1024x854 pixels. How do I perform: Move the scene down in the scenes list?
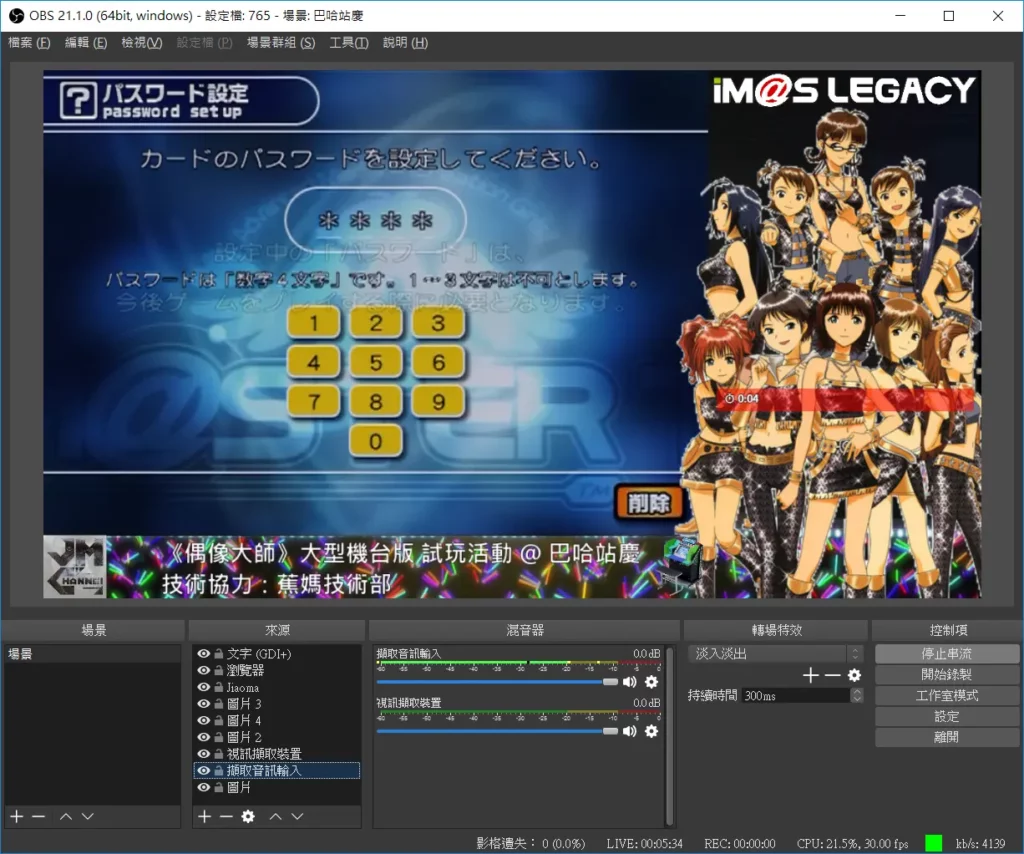88,816
